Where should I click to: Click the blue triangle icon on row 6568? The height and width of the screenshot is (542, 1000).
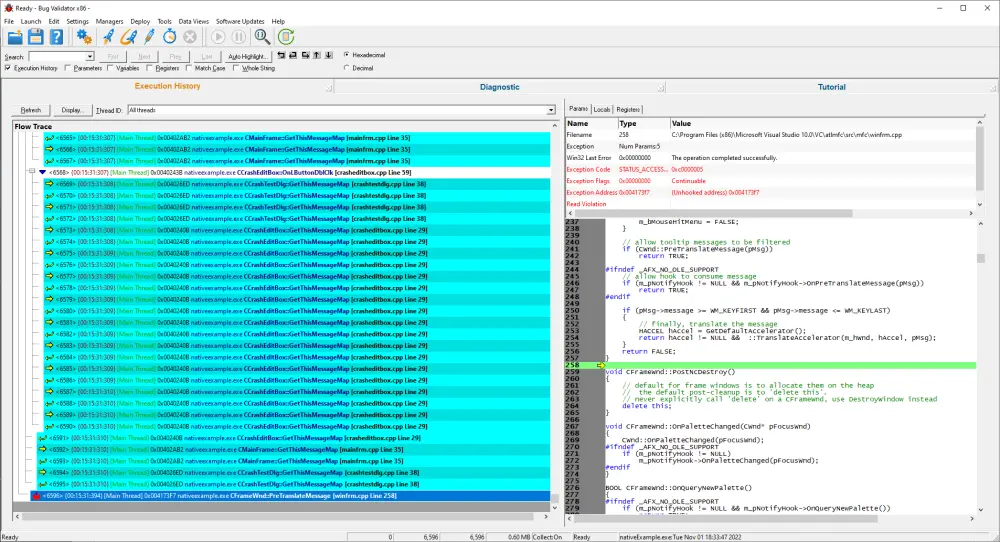click(x=43, y=172)
